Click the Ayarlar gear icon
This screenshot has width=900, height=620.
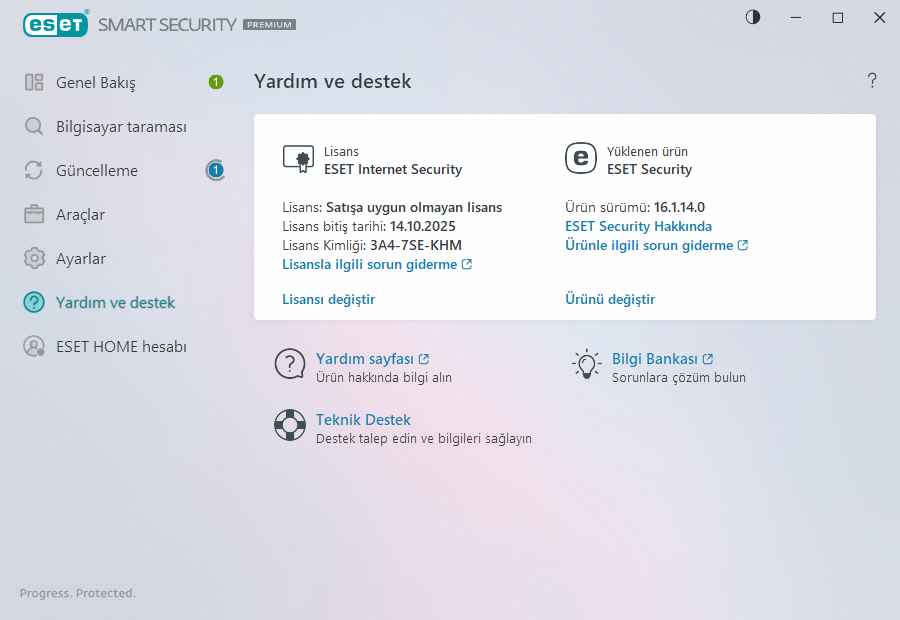(34, 259)
